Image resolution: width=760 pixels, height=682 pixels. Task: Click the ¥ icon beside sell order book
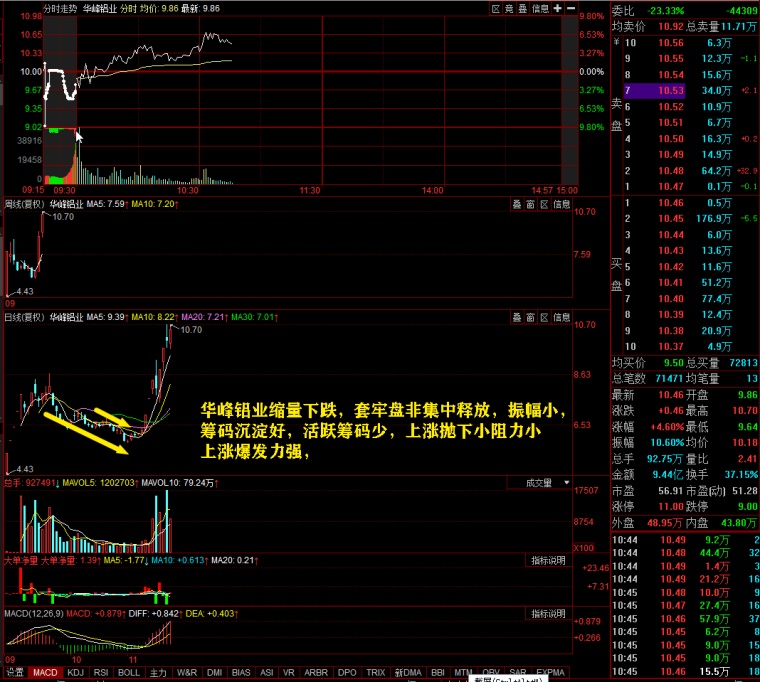616,43
